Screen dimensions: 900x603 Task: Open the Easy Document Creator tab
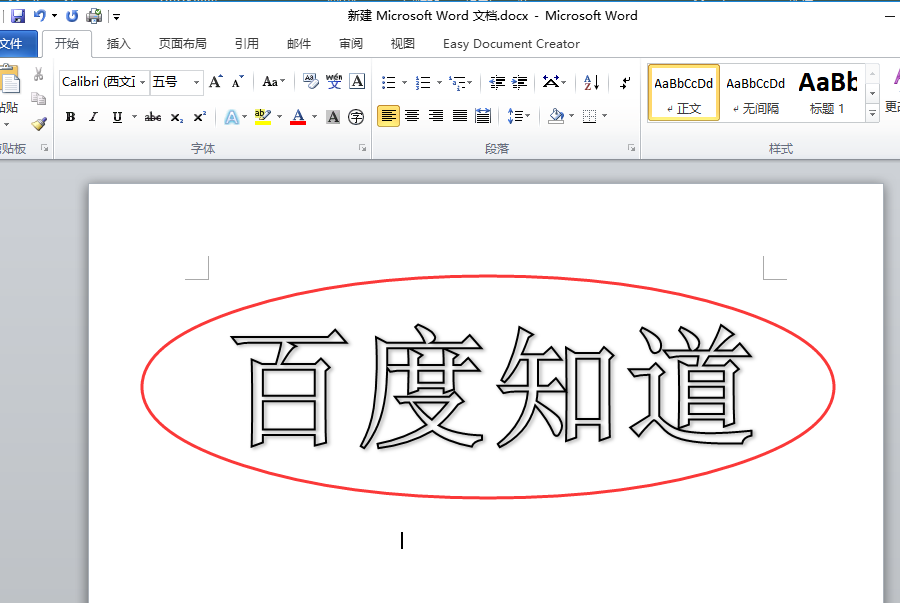(x=511, y=44)
